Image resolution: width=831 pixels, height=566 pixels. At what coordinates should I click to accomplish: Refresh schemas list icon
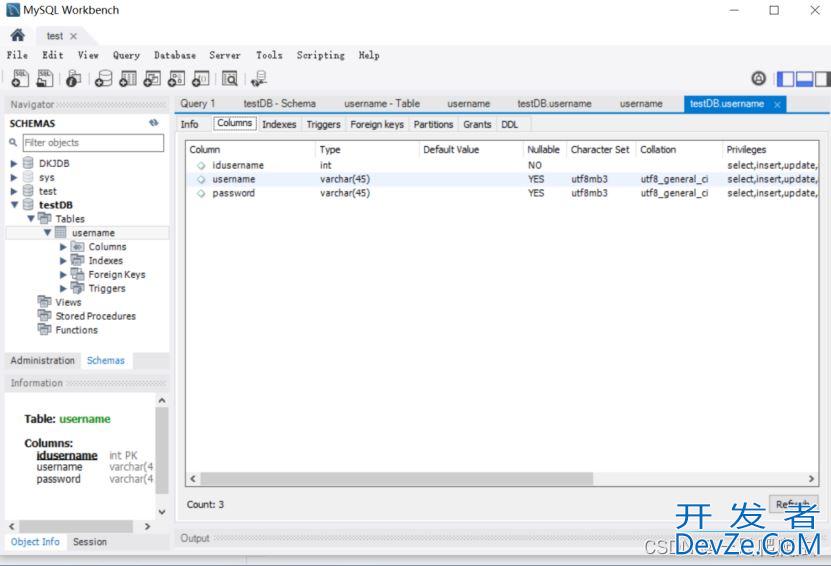point(154,123)
